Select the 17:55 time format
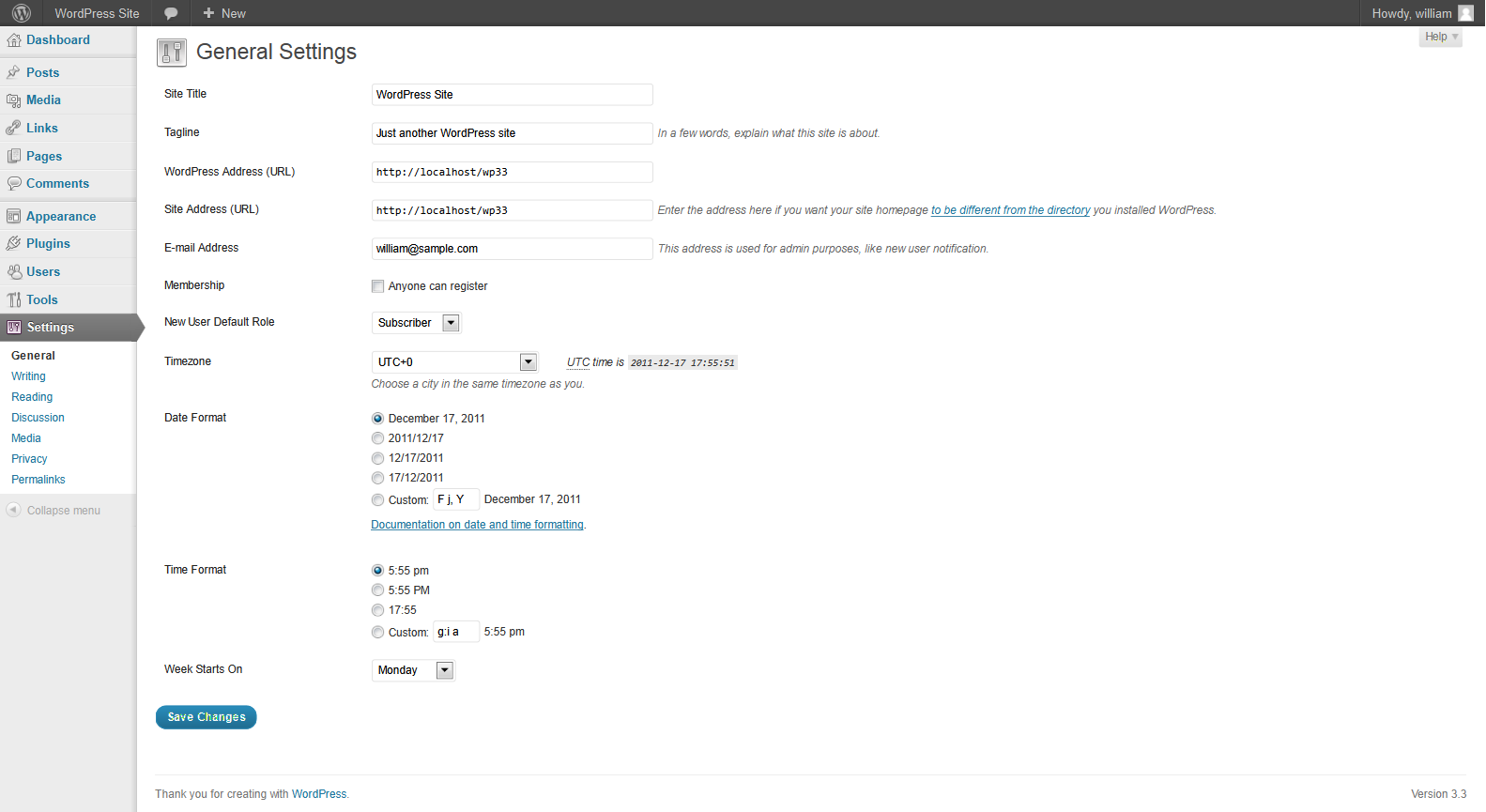Image resolution: width=1486 pixels, height=812 pixels. click(x=377, y=610)
